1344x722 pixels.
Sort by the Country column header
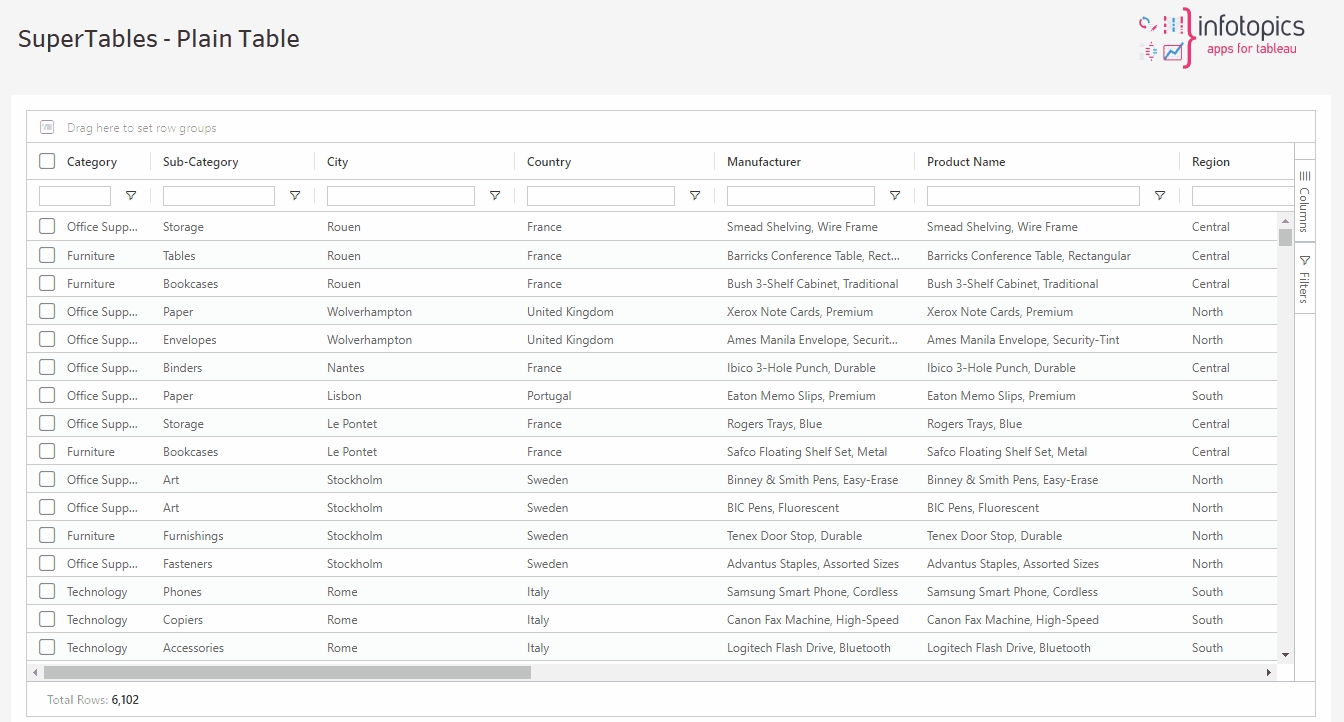pos(549,162)
